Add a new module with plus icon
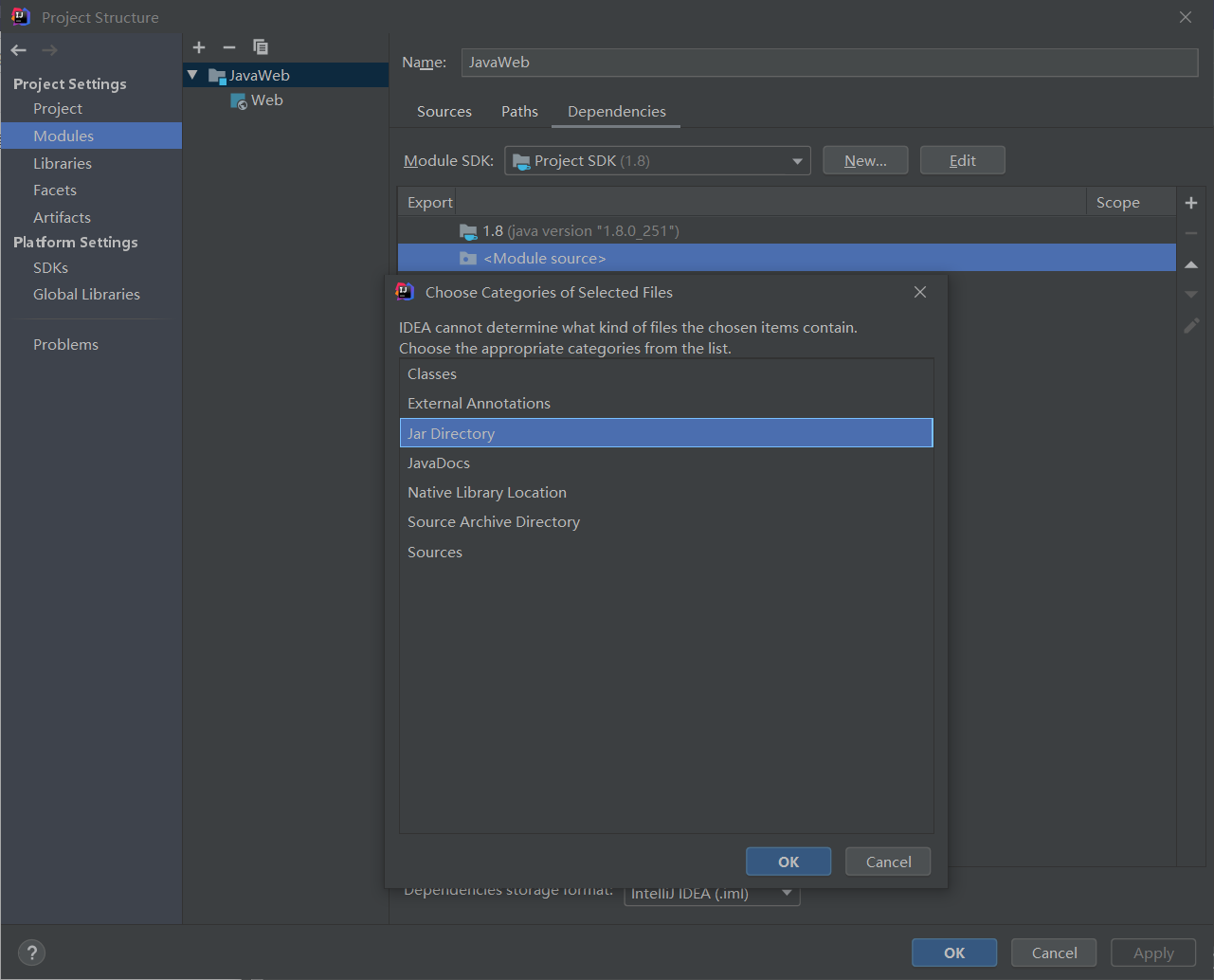1214x980 pixels. tap(199, 47)
